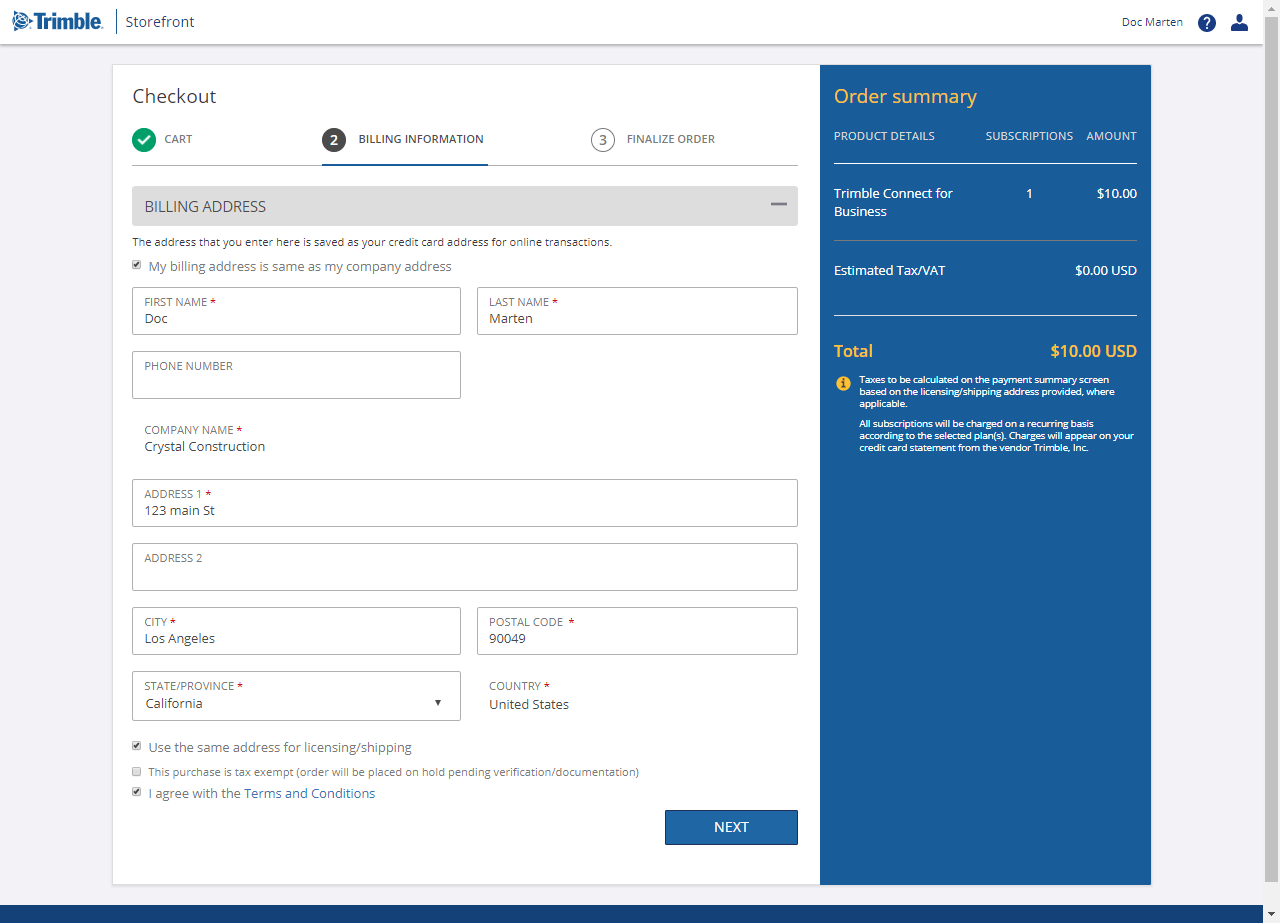Viewport: 1280px width, 923px height.
Task: Click the page vertical scrollbar
Action: [1272, 450]
